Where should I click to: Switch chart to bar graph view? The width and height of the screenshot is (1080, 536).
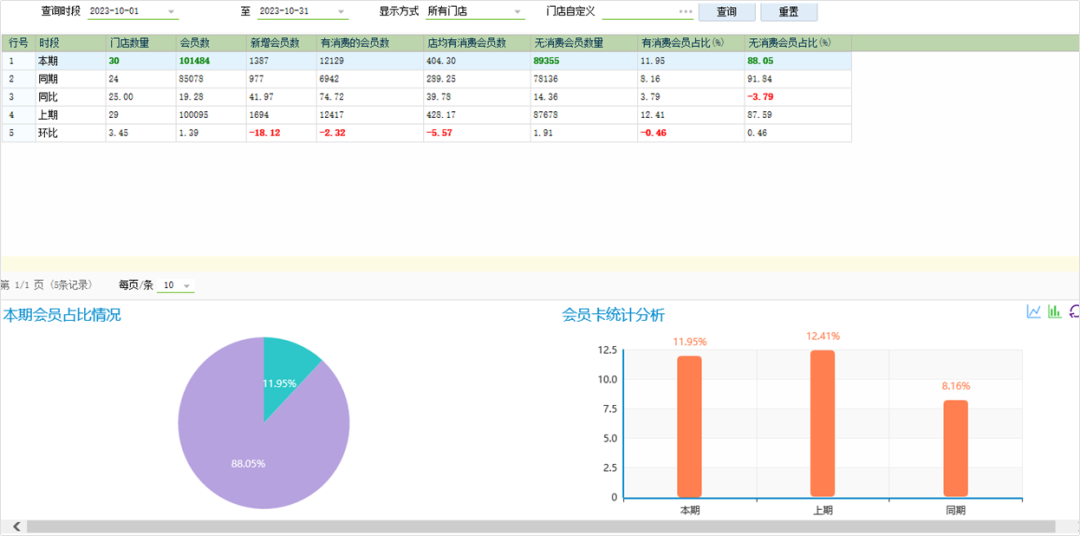(x=1054, y=311)
